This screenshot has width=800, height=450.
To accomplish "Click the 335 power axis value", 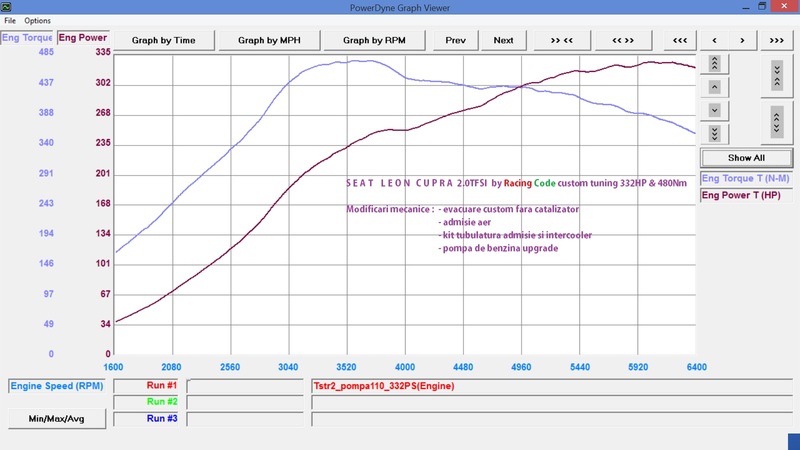I will coord(103,52).
